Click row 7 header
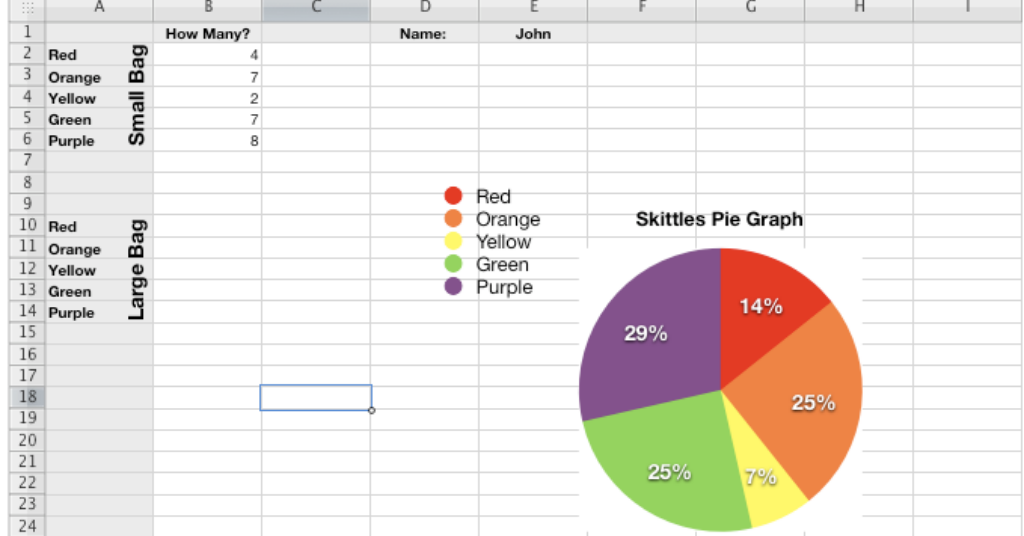1024x536 pixels. 27,160
